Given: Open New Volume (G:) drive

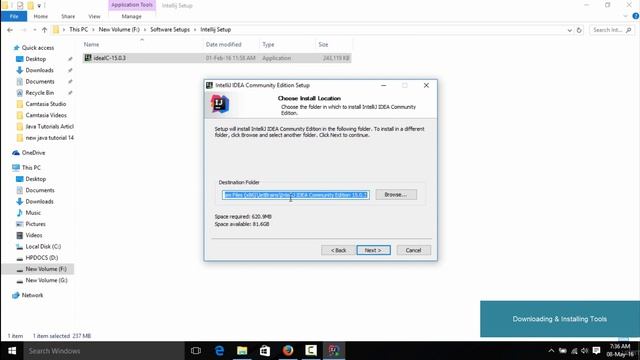Looking at the screenshot, I should [46, 280].
